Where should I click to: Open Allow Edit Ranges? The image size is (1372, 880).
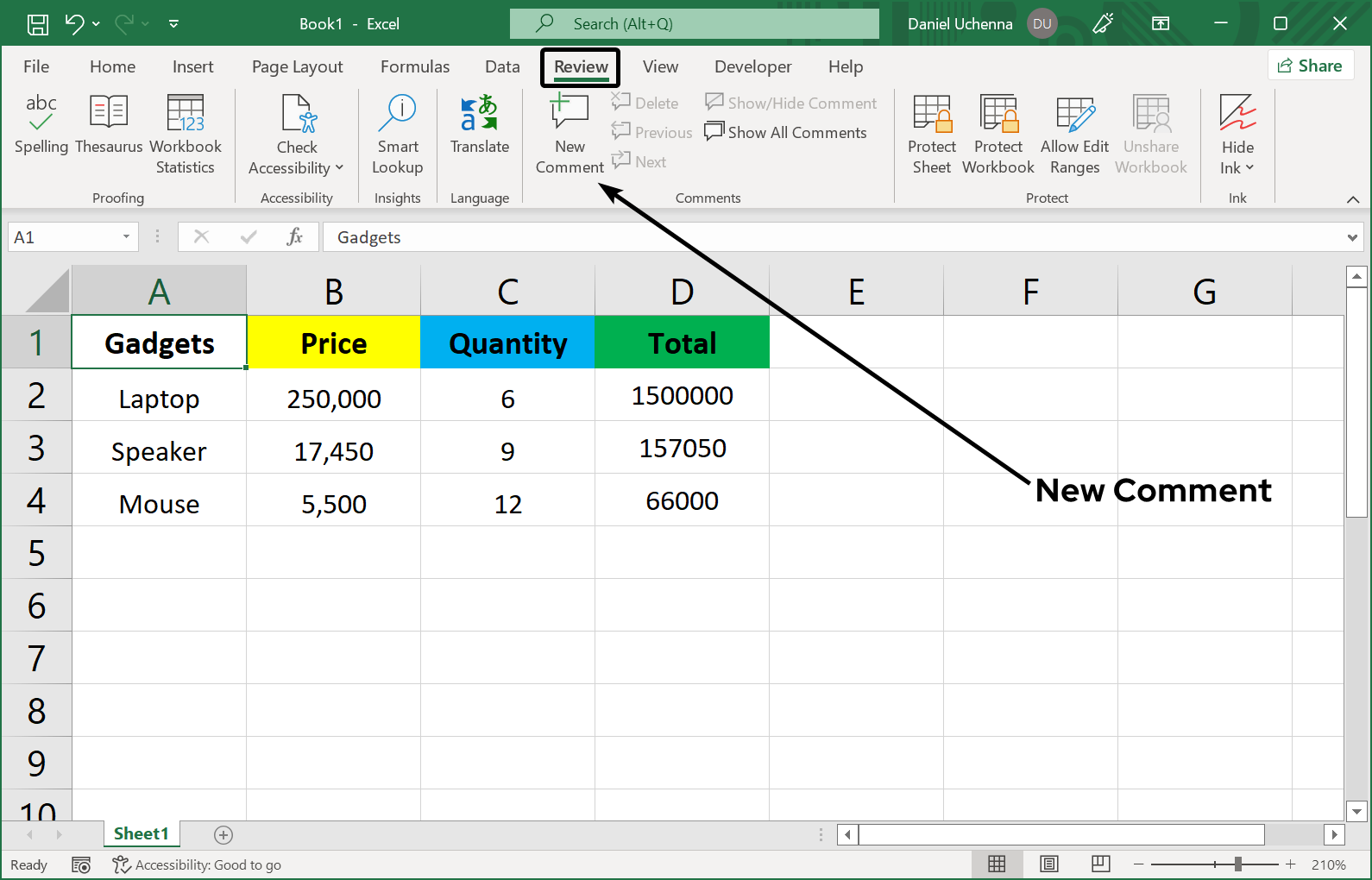[x=1074, y=135]
